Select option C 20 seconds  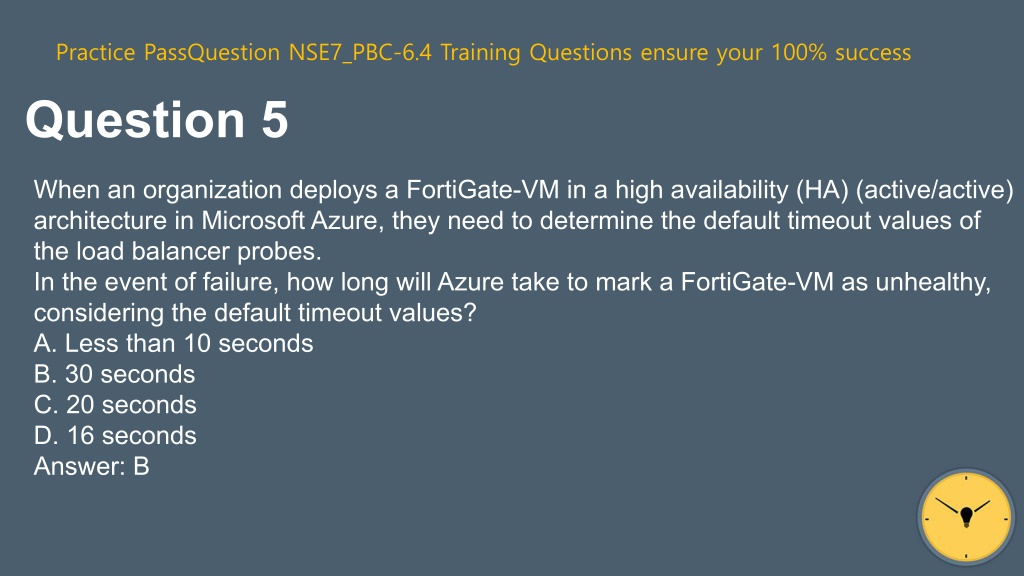(x=115, y=405)
